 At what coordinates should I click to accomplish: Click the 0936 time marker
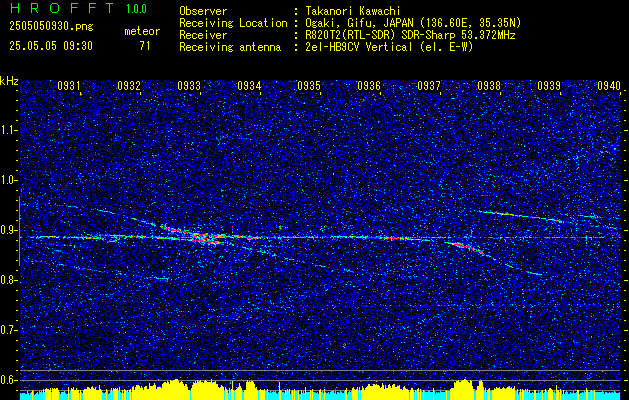pyautogui.click(x=369, y=85)
